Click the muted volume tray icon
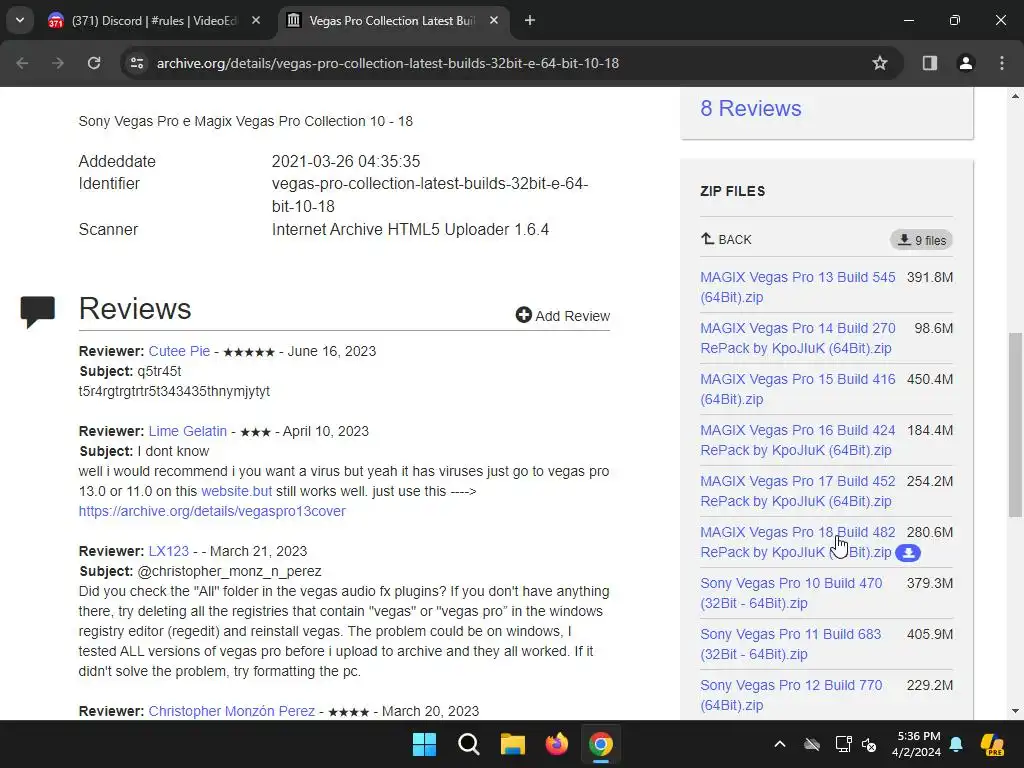The height and width of the screenshot is (768, 1024). pos(869,744)
